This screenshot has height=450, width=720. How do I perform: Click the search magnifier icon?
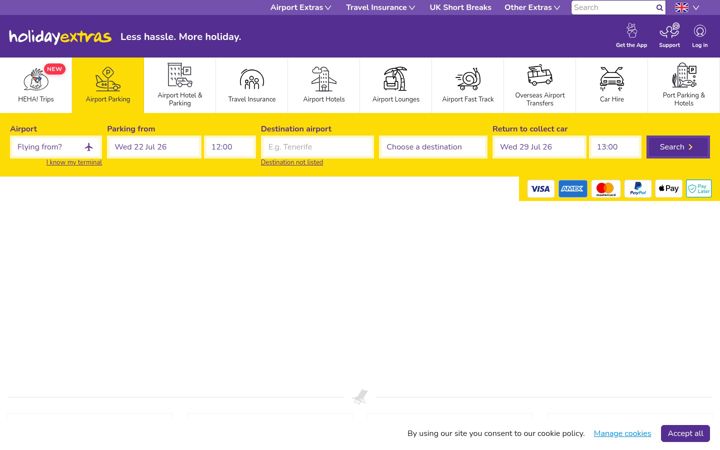(659, 7)
